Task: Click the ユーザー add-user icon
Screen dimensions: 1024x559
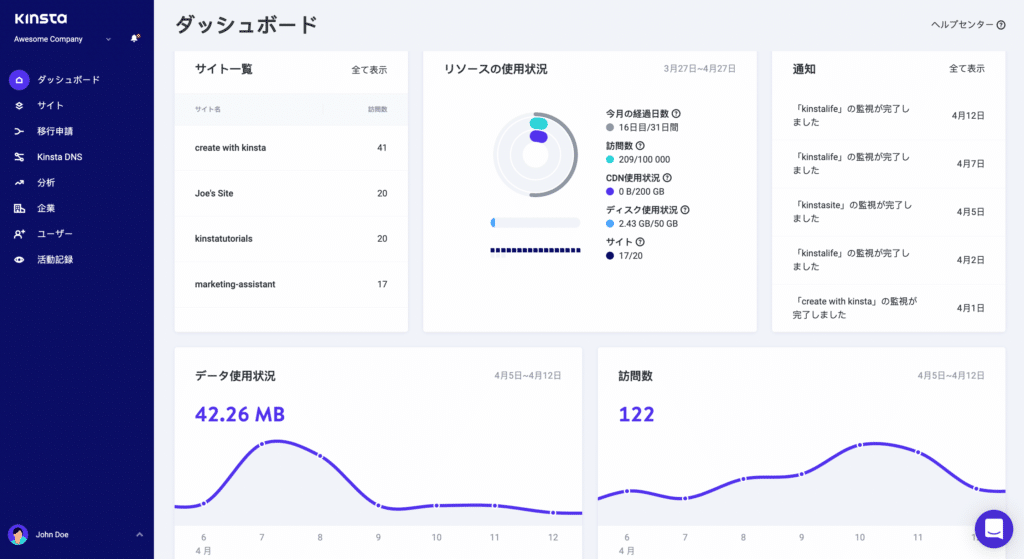Action: click(19, 234)
